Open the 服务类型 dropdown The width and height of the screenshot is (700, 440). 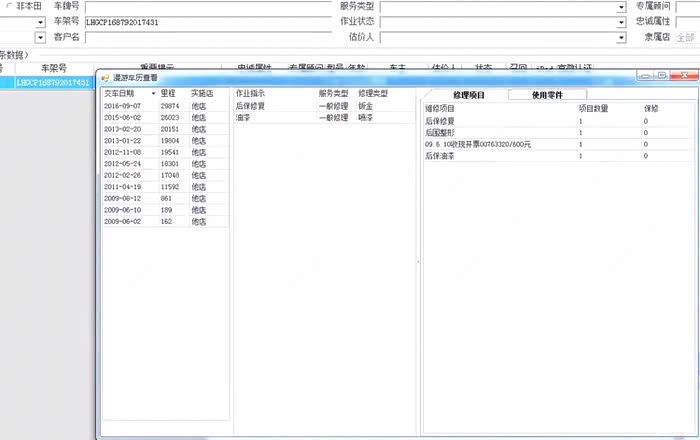[620, 6]
